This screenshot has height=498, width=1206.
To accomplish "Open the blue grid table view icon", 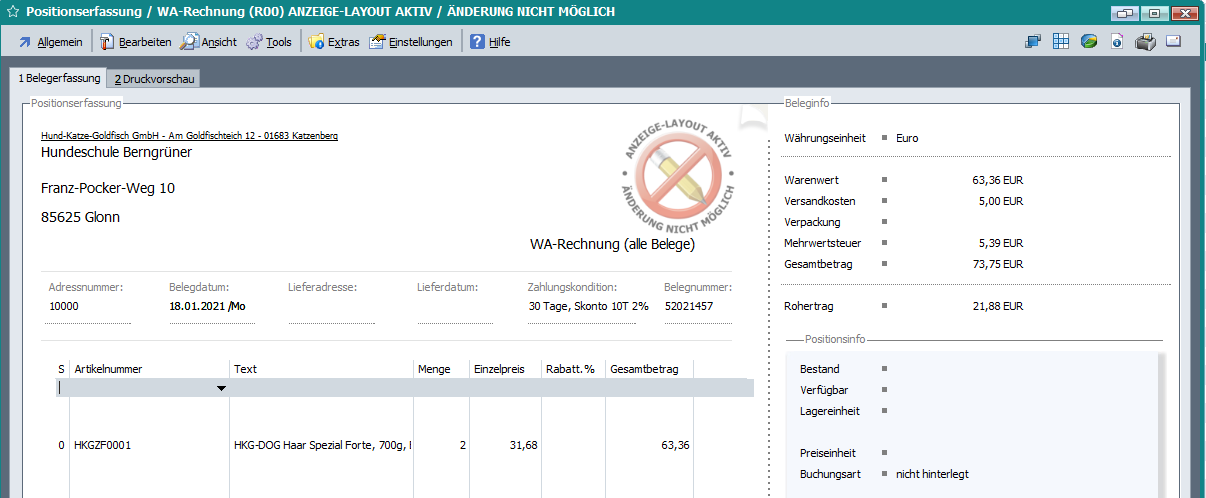I will [1061, 42].
